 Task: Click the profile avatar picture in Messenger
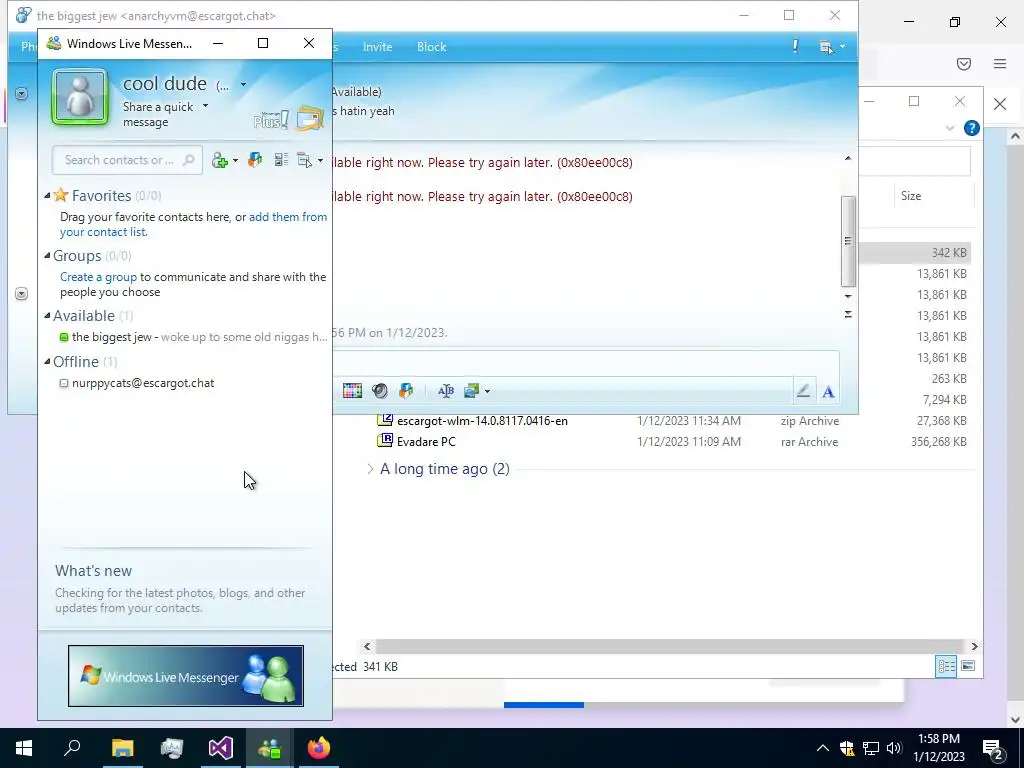point(80,97)
